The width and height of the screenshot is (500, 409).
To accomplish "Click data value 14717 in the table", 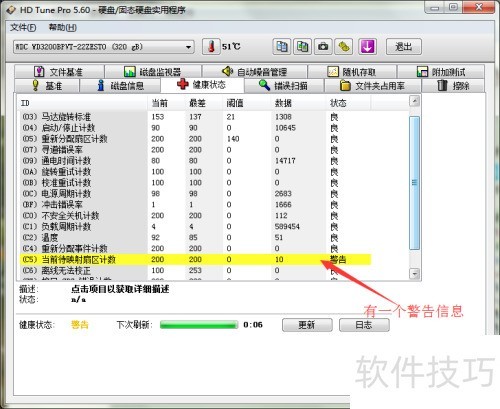I will (285, 161).
